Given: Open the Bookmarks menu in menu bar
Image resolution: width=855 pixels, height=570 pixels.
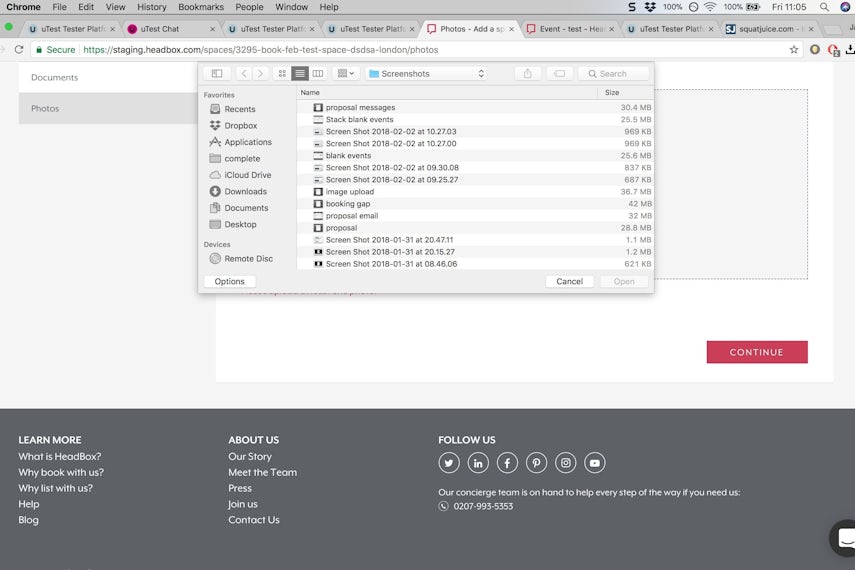Looking at the screenshot, I should pos(201,7).
